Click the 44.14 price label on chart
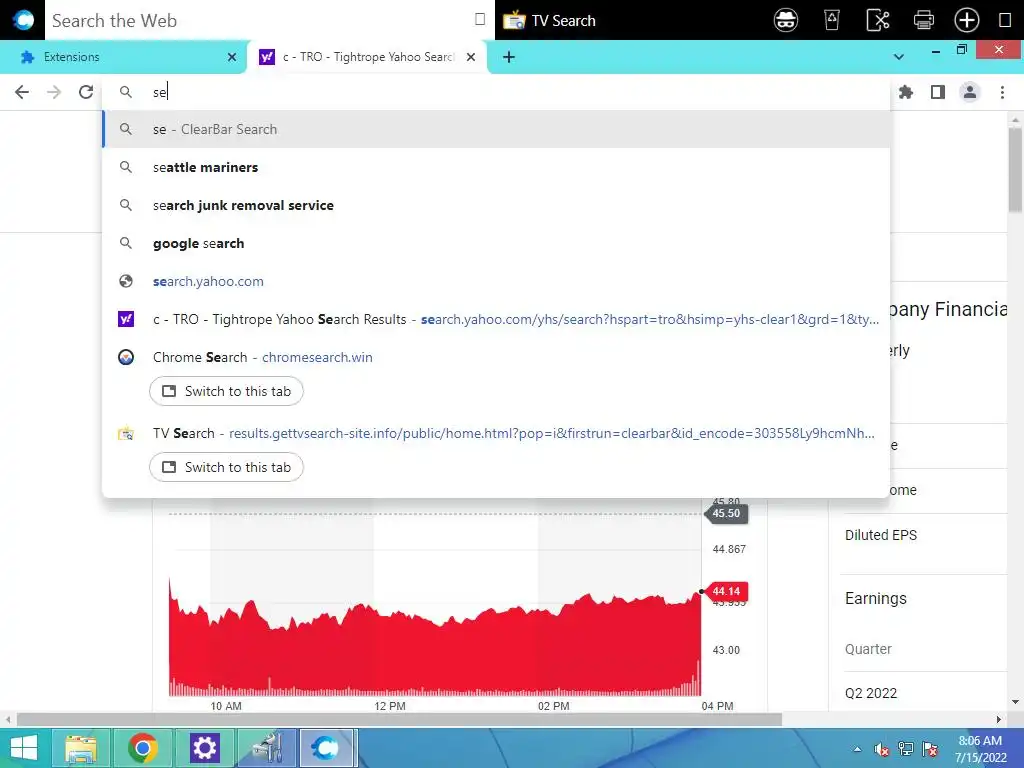 pyautogui.click(x=726, y=591)
